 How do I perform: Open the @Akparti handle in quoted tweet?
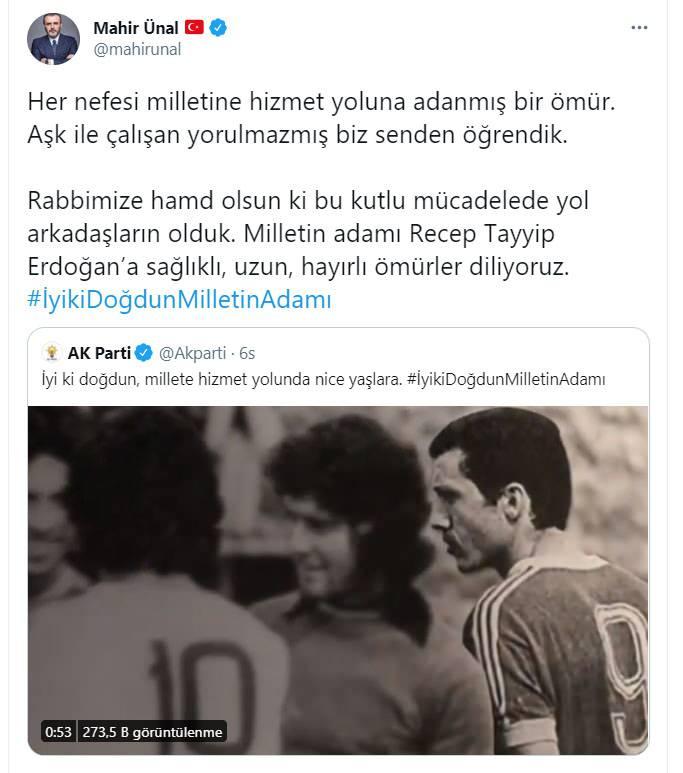pyautogui.click(x=193, y=353)
